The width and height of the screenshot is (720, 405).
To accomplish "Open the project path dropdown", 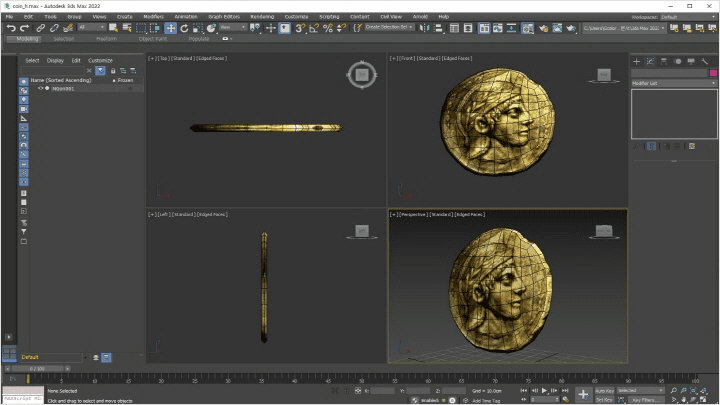I will [624, 28].
